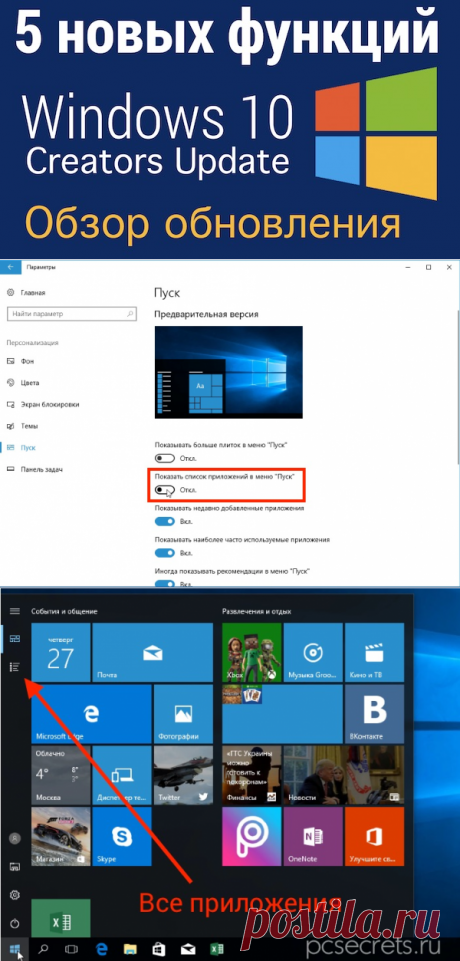Image resolution: width=460 pixels, height=961 pixels.
Task: Select Панель задач in sidebar
Action: click(36, 469)
